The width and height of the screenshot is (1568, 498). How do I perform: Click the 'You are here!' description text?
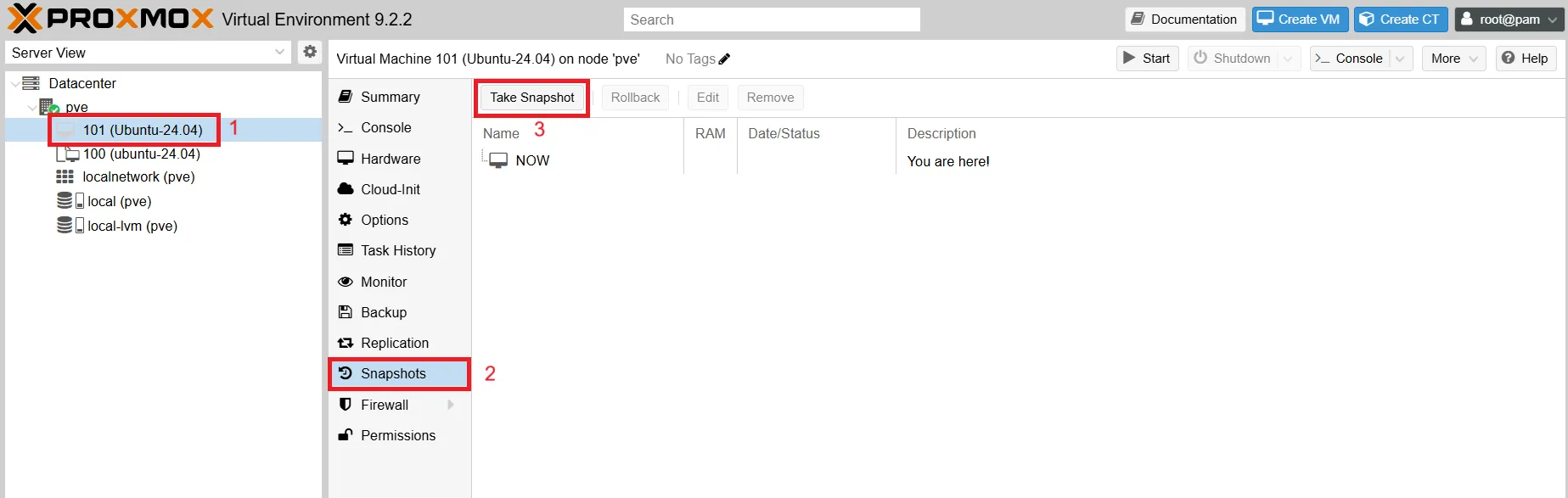pyautogui.click(x=948, y=161)
